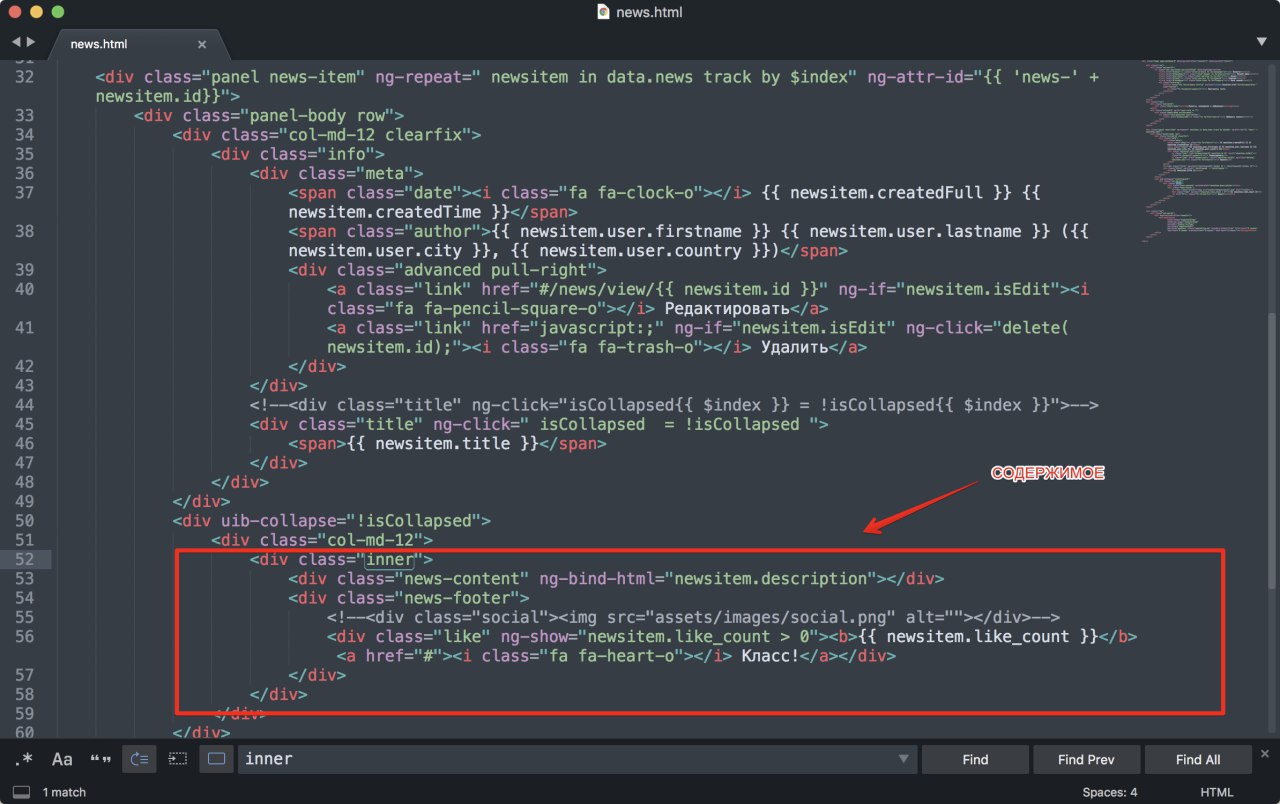This screenshot has height=804, width=1280.
Task: Click line number 44 in the gutter
Action: coord(25,405)
